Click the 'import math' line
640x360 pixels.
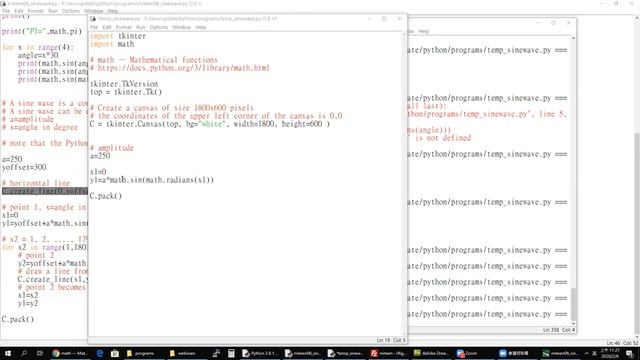(112, 44)
